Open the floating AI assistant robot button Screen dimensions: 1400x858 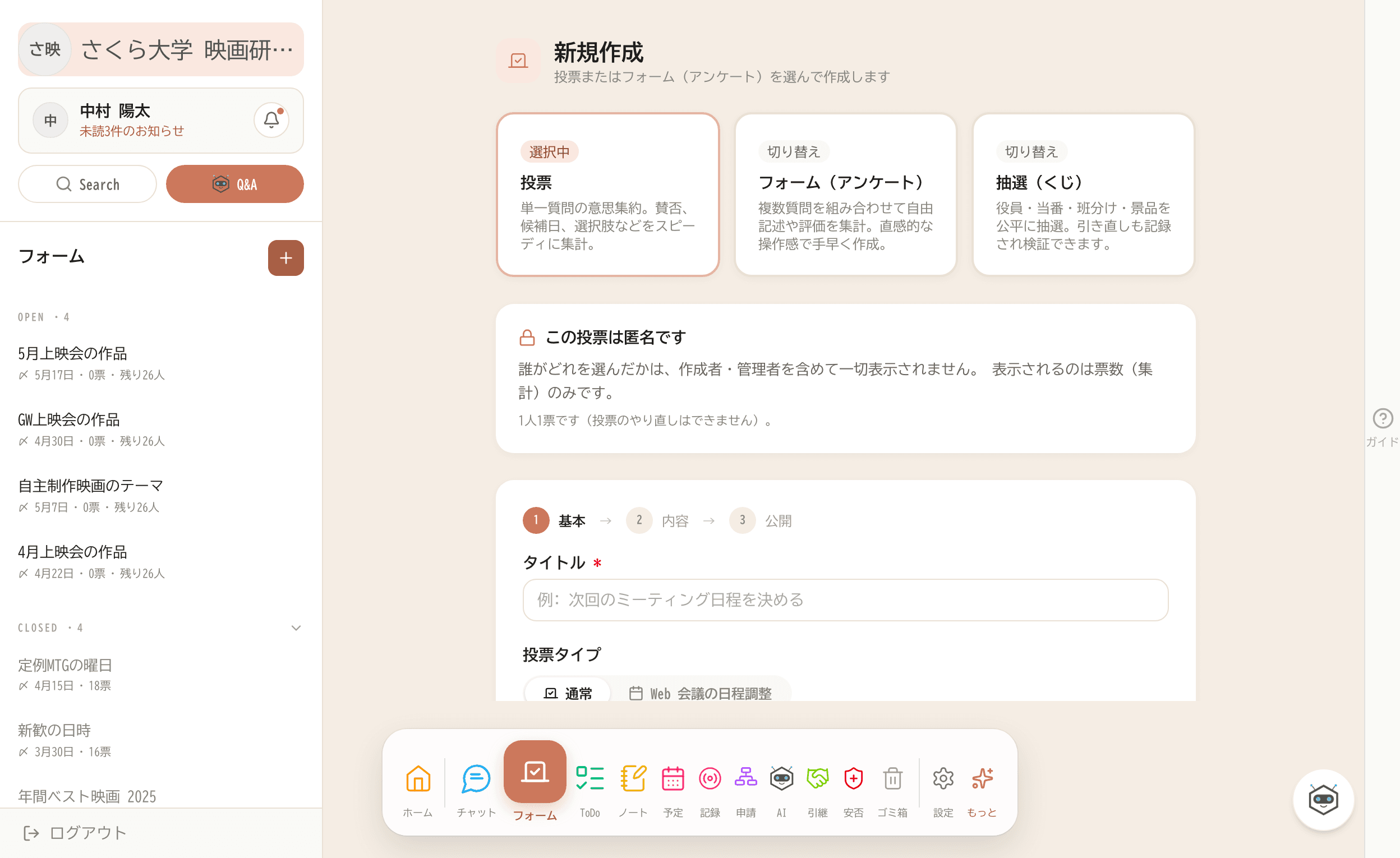click(x=1323, y=800)
